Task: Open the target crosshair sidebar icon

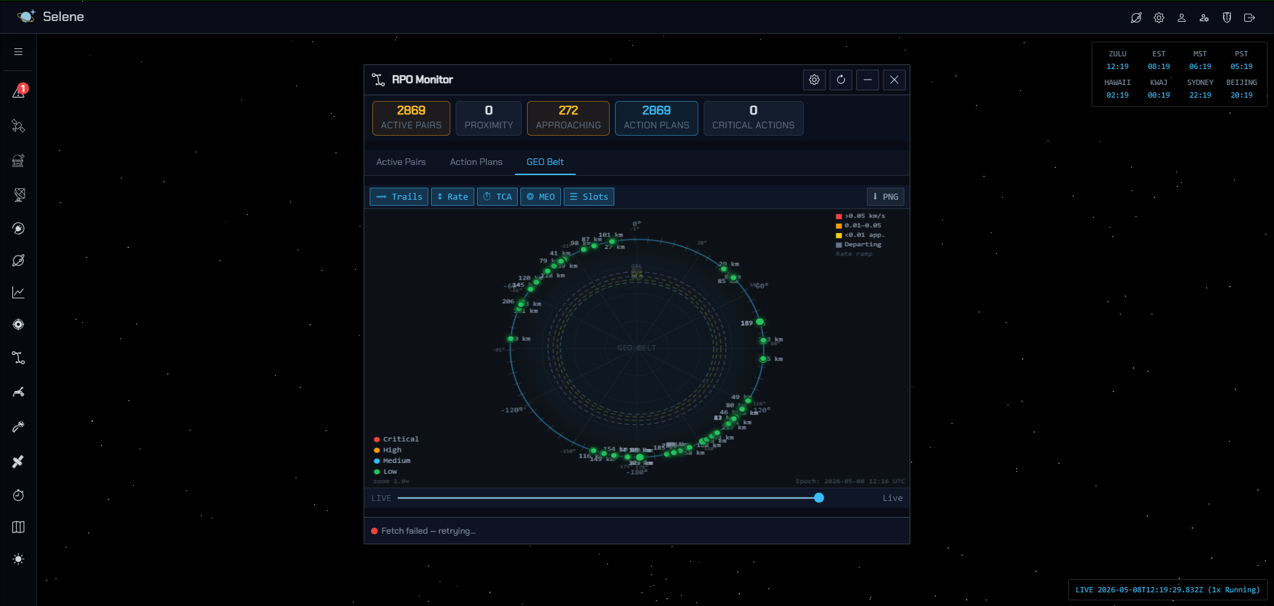Action: 18,324
